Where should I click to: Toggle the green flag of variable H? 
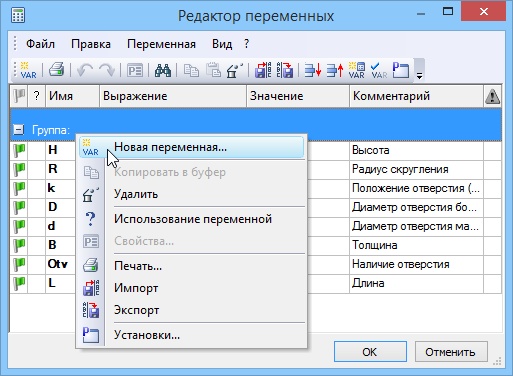(x=19, y=150)
